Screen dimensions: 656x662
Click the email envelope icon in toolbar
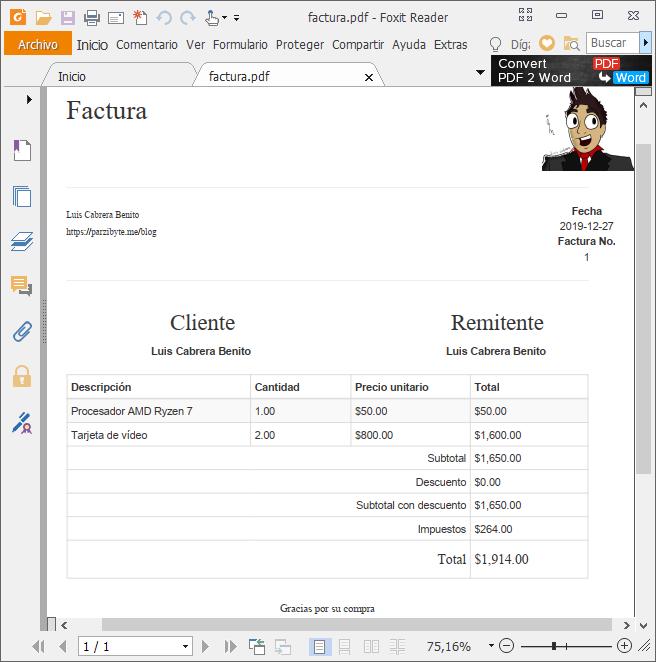[x=116, y=18]
